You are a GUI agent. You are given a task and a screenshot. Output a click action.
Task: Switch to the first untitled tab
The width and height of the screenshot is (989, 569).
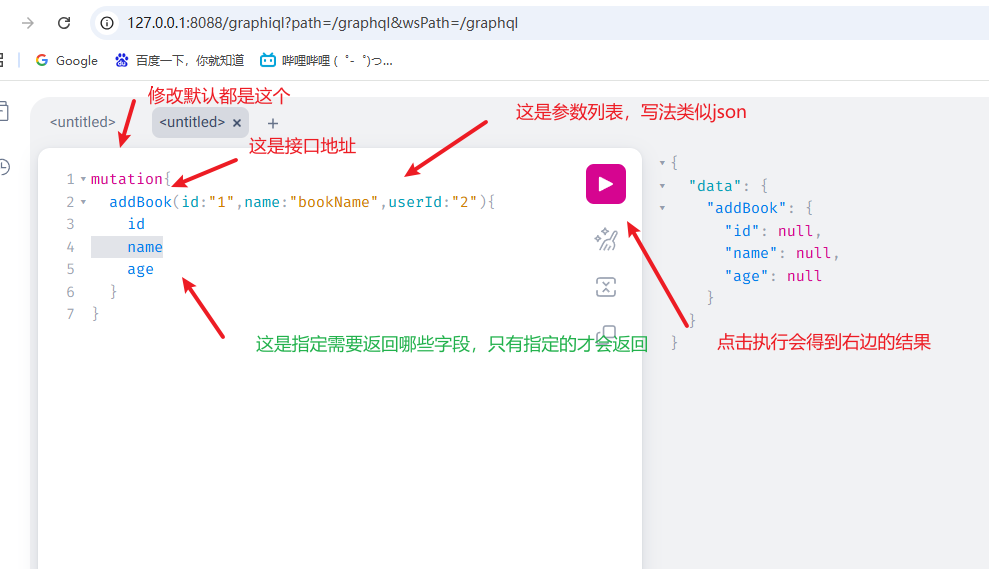[x=83, y=122]
